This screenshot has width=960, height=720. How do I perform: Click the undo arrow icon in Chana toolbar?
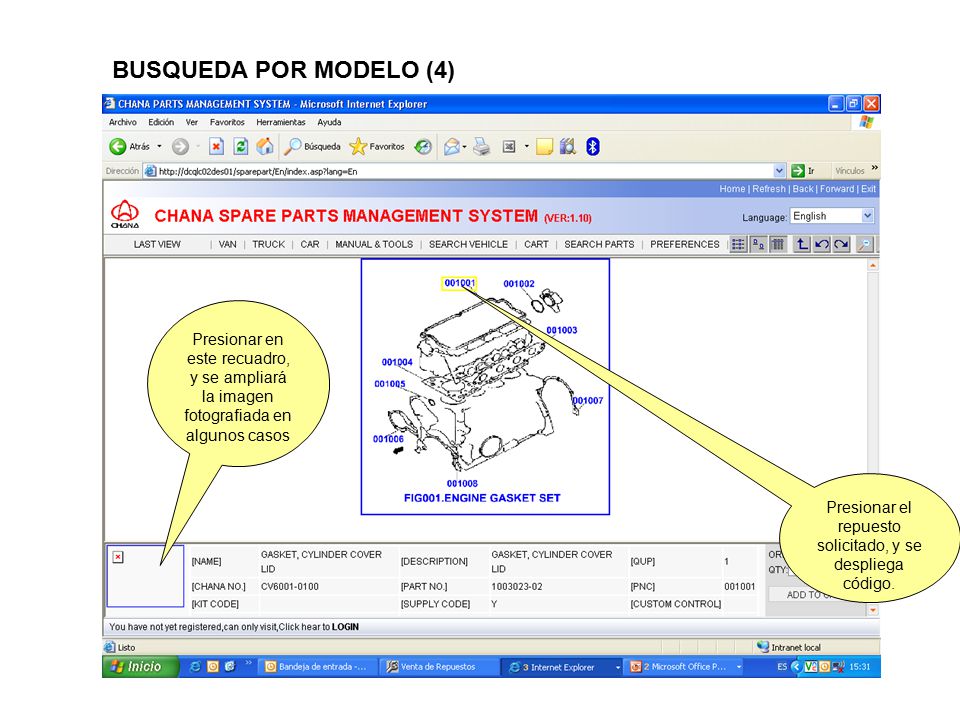pyautogui.click(x=822, y=244)
